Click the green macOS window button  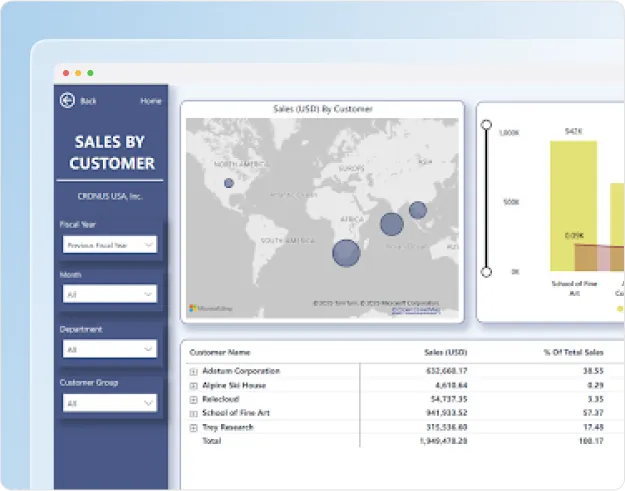(x=90, y=73)
